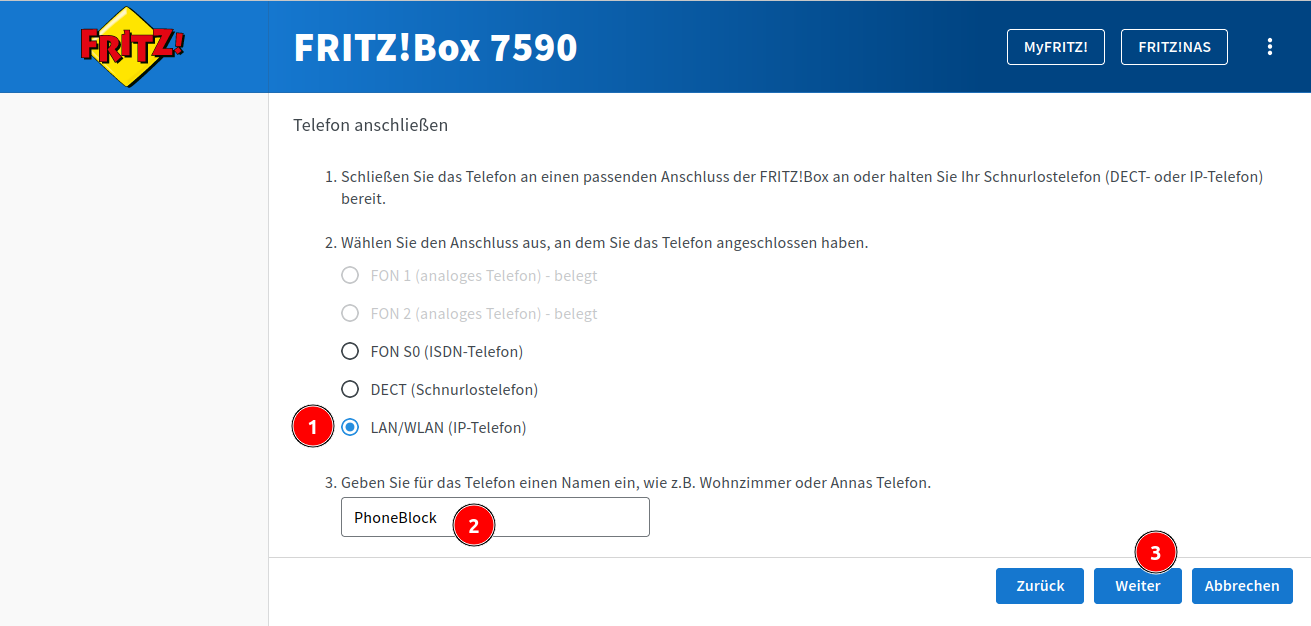Click the step 1 instruction text
This screenshot has height=626, width=1311.
pyautogui.click(x=800, y=177)
